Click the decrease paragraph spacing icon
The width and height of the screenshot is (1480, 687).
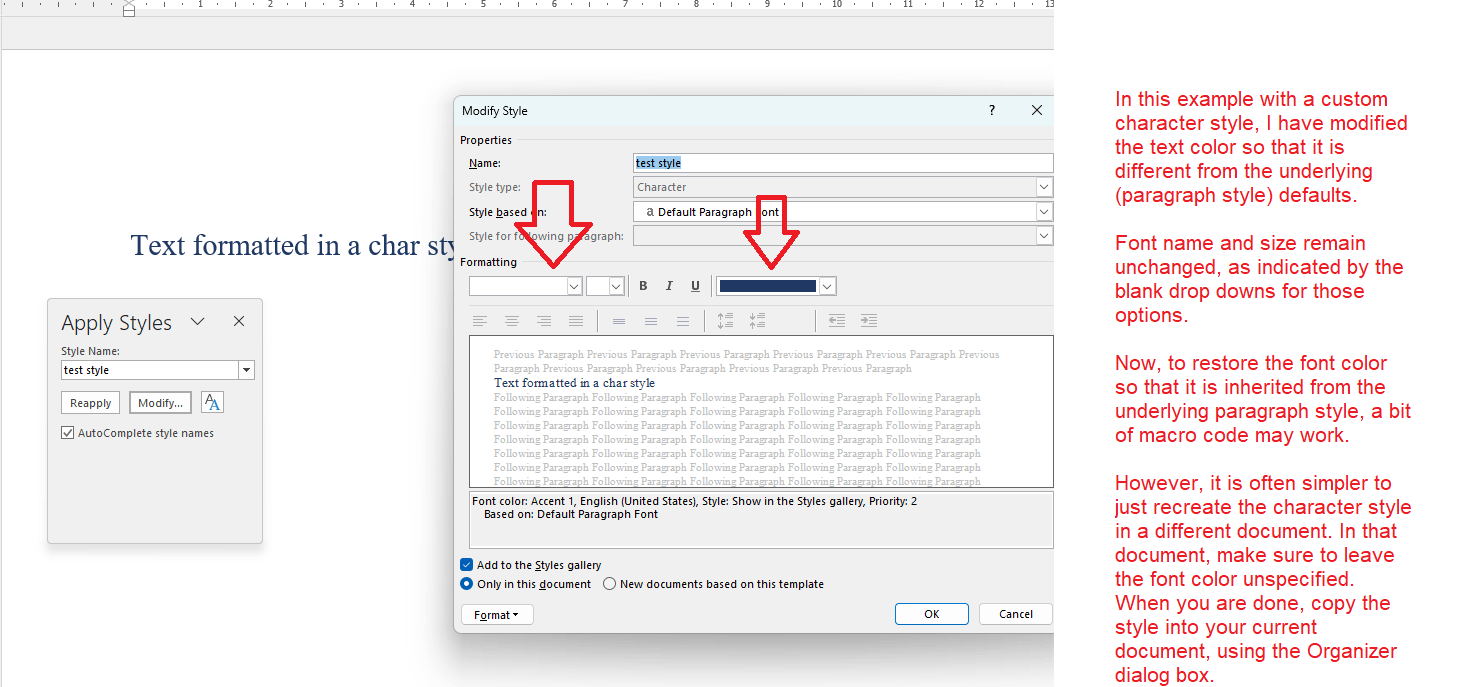tap(758, 321)
